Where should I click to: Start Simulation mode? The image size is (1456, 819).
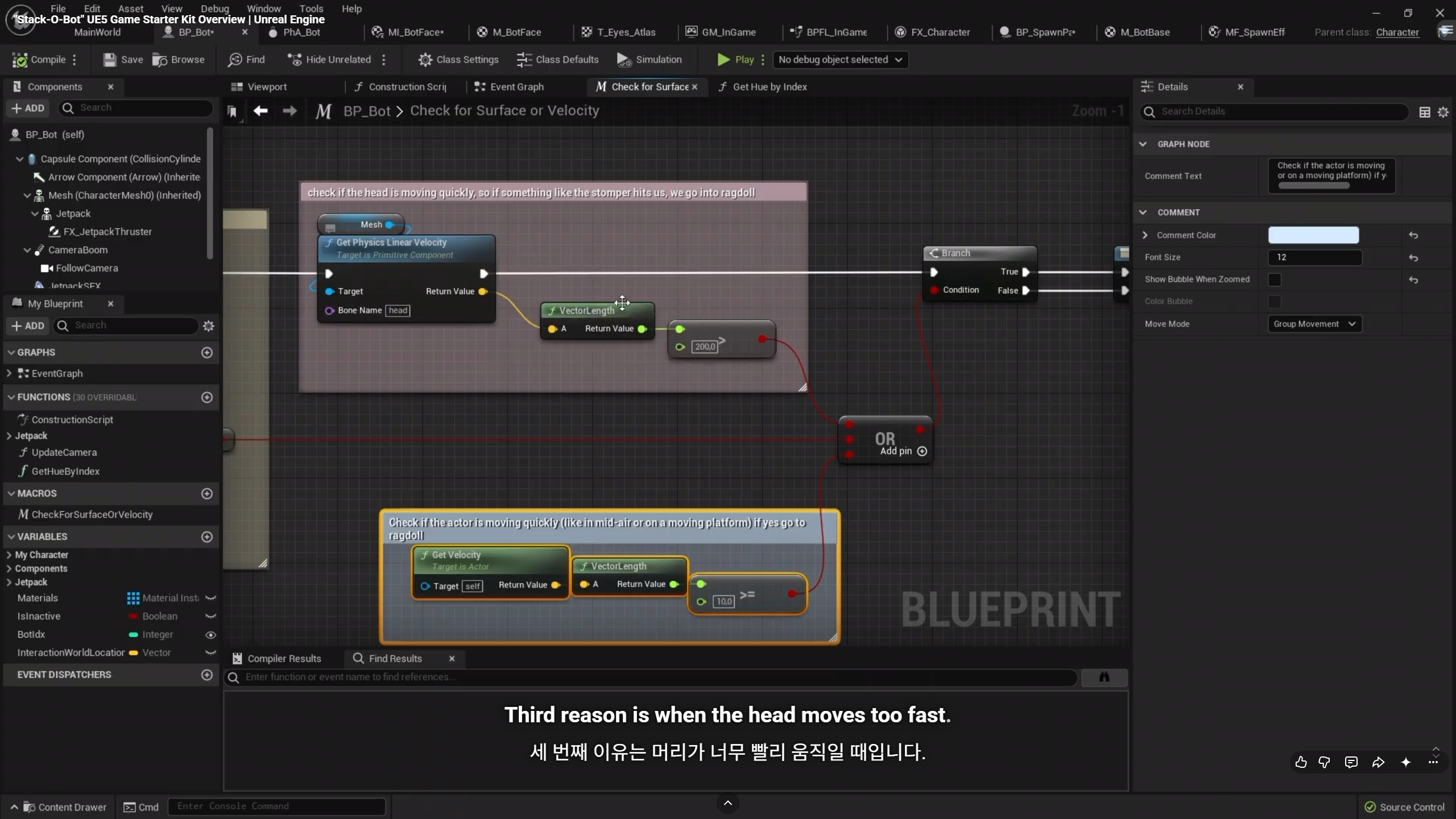tap(650, 60)
